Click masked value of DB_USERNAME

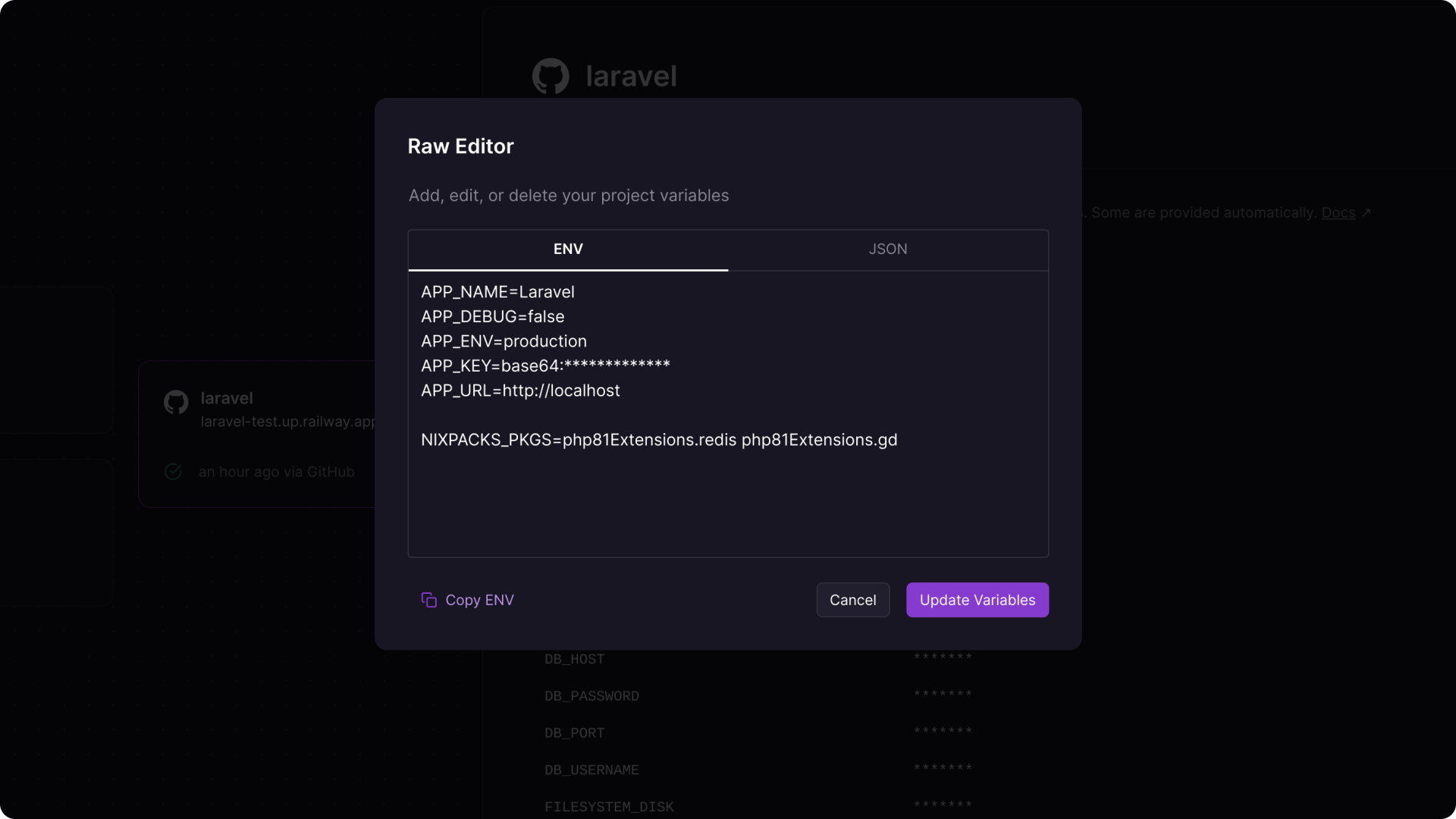(x=943, y=769)
